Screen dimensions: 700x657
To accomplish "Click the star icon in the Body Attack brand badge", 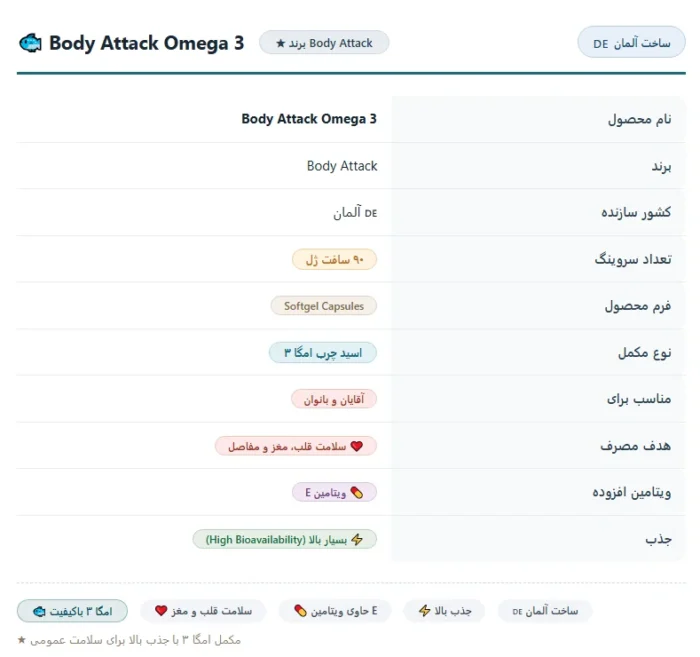I will (x=280, y=43).
